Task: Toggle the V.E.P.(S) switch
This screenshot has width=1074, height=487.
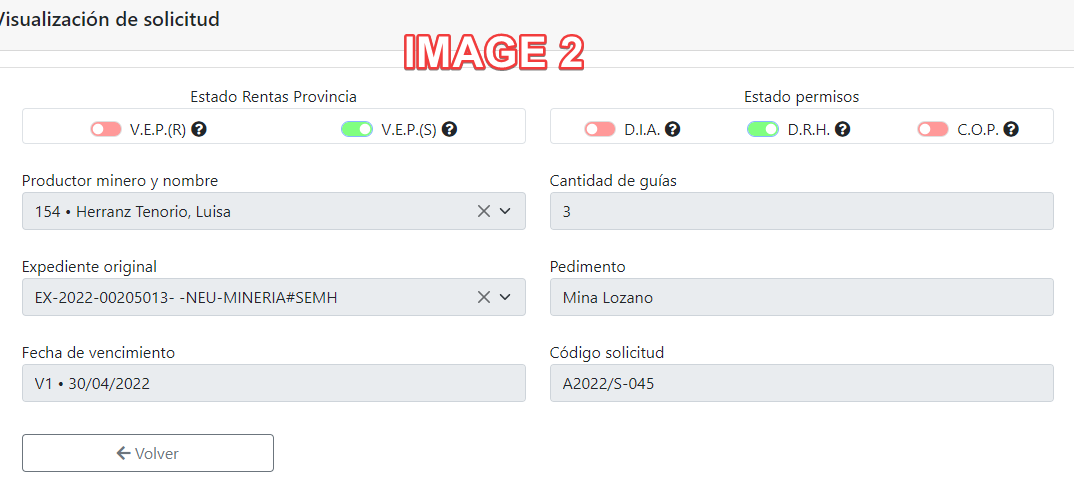Action: (357, 129)
